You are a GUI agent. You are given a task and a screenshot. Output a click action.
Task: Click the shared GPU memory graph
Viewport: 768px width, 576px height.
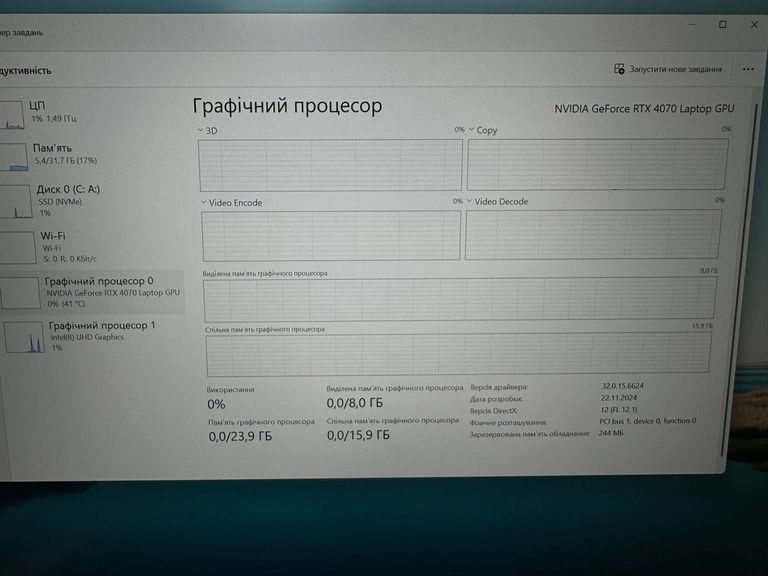[458, 355]
